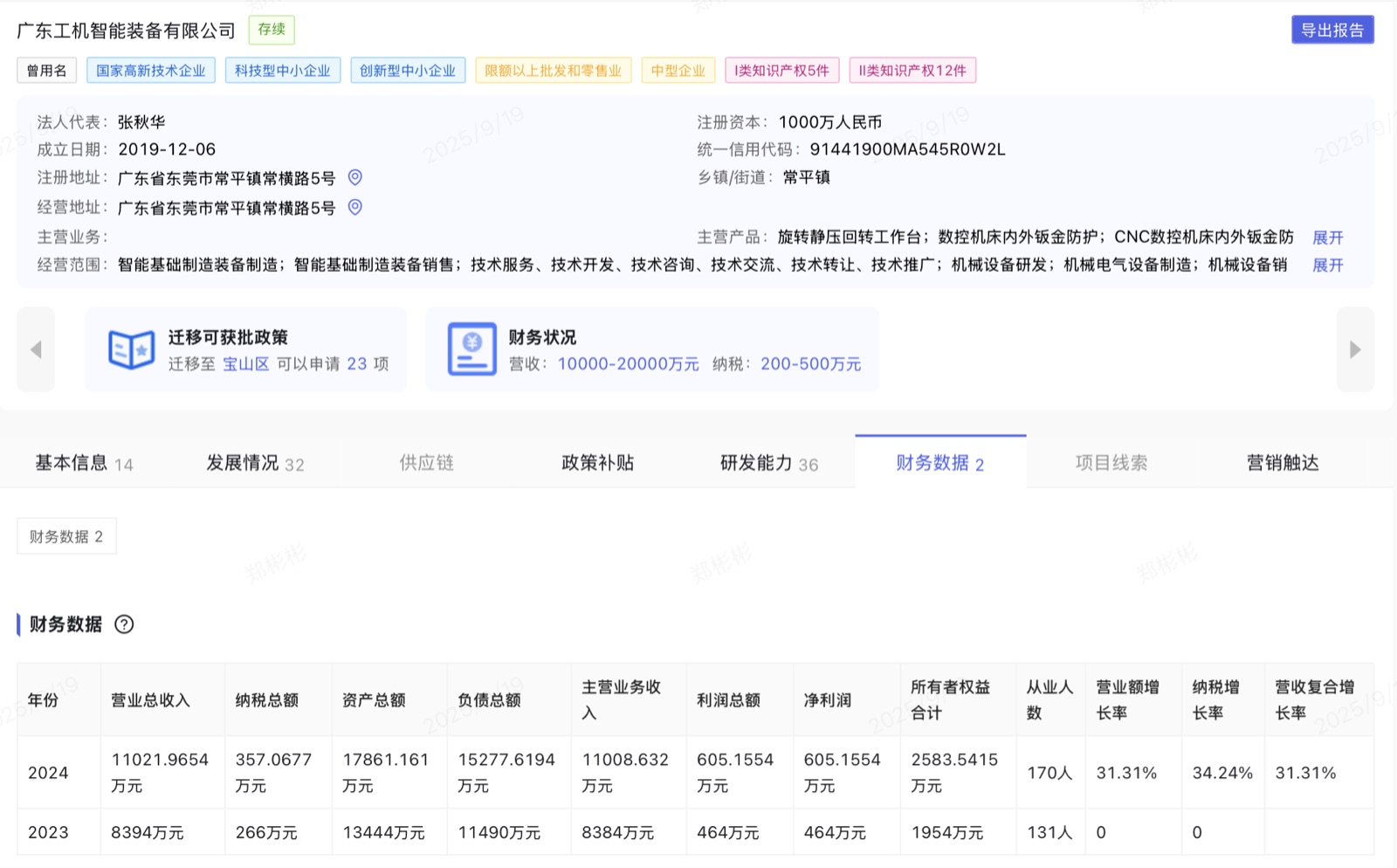The image size is (1397, 868).
Task: Click the 导出报告 button
Action: [x=1332, y=30]
